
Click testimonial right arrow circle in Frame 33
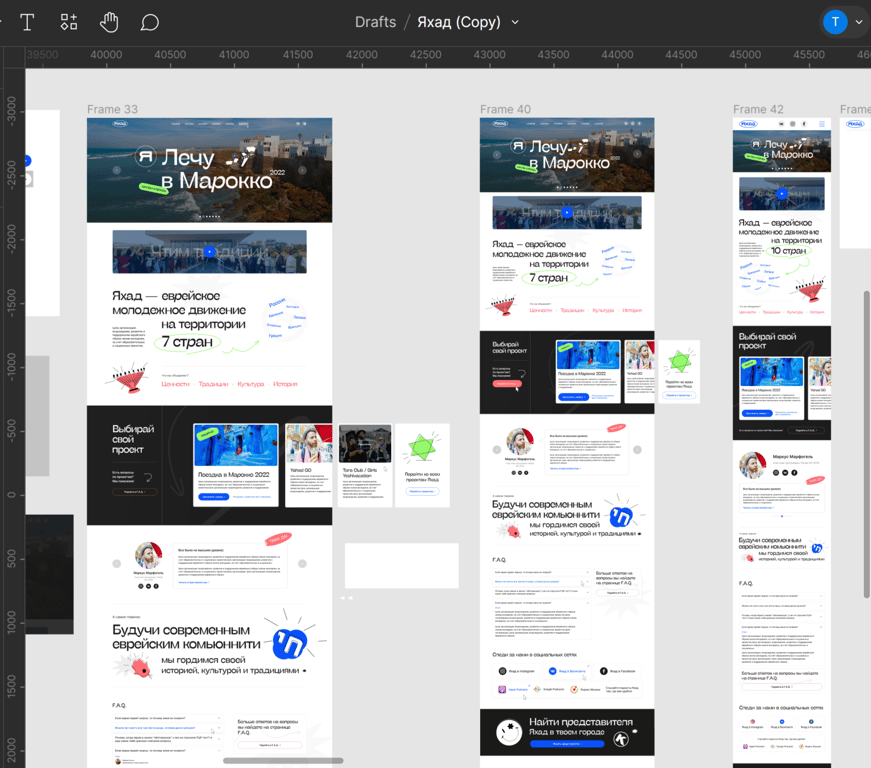[302, 564]
